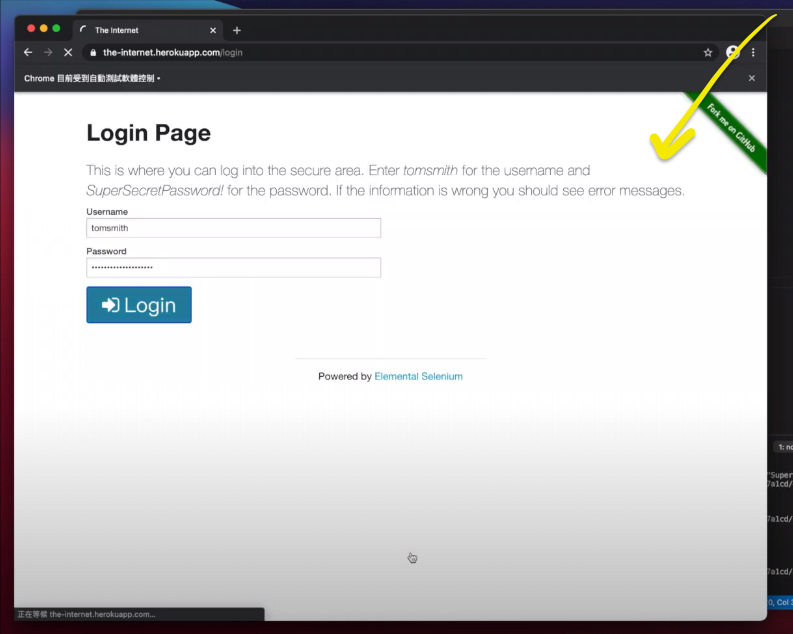
Task: Click the padlock site security icon
Action: (93, 52)
